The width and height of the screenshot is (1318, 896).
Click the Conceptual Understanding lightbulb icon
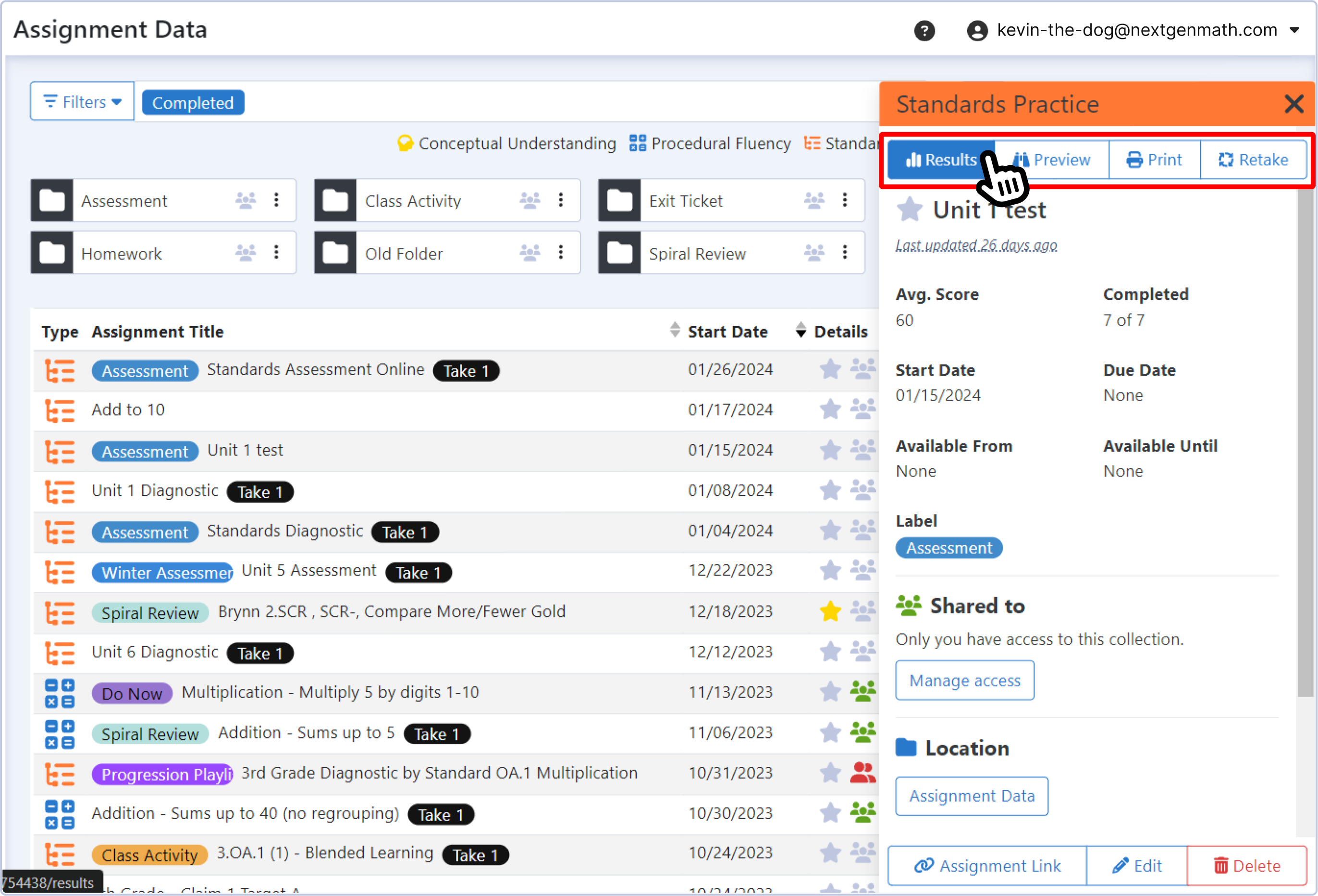[x=406, y=143]
